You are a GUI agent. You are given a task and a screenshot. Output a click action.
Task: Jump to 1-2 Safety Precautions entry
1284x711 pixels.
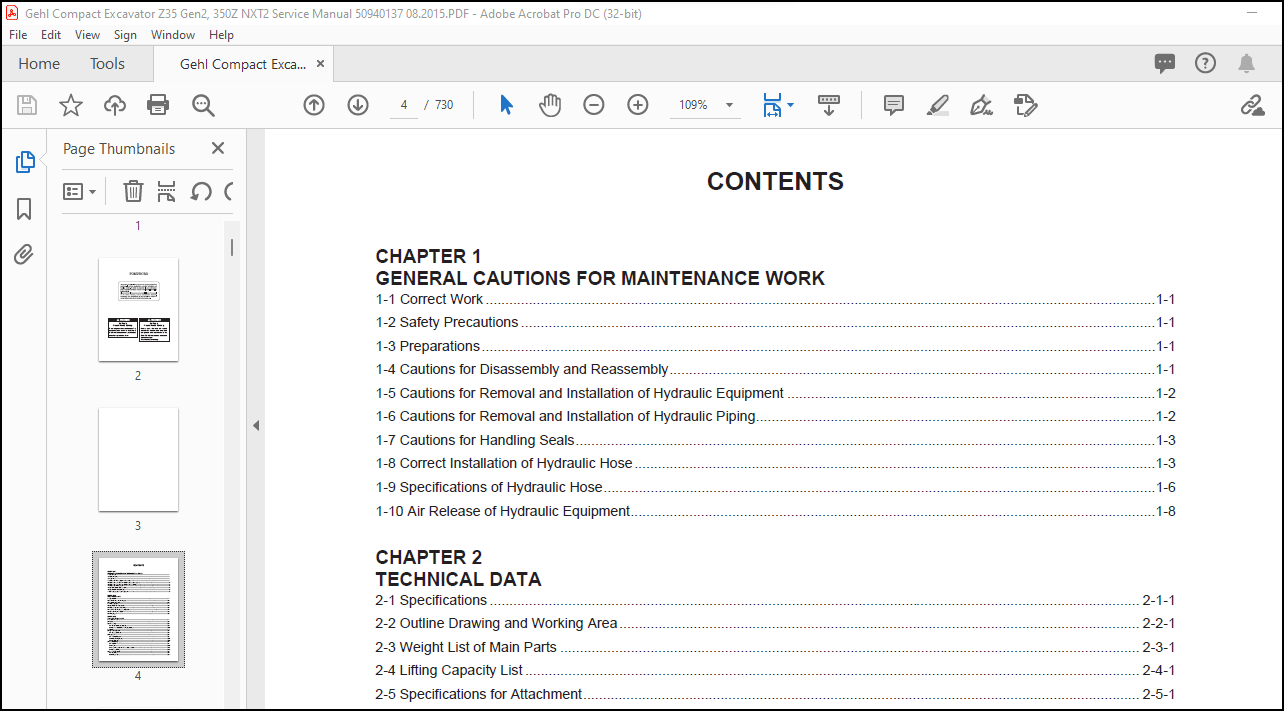click(x=775, y=322)
